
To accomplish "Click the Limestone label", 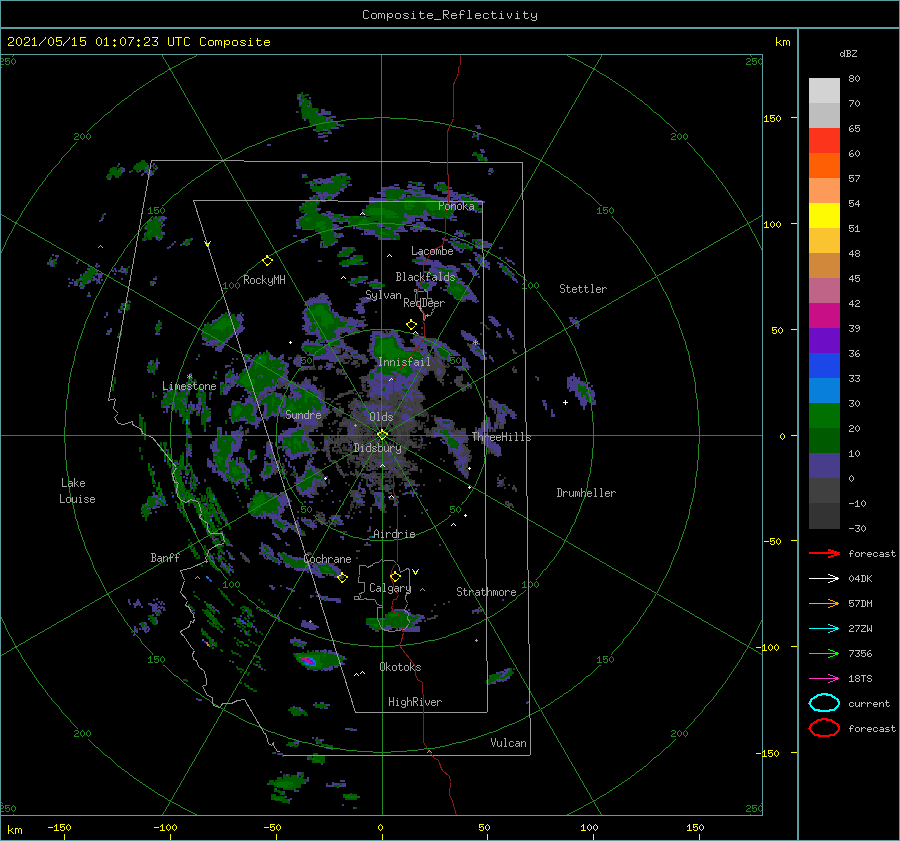I will (x=189, y=386).
